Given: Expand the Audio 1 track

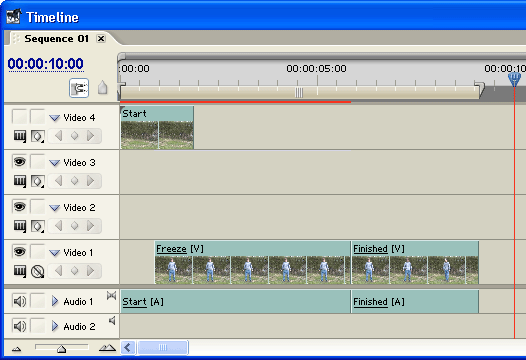Looking at the screenshot, I should (55, 301).
